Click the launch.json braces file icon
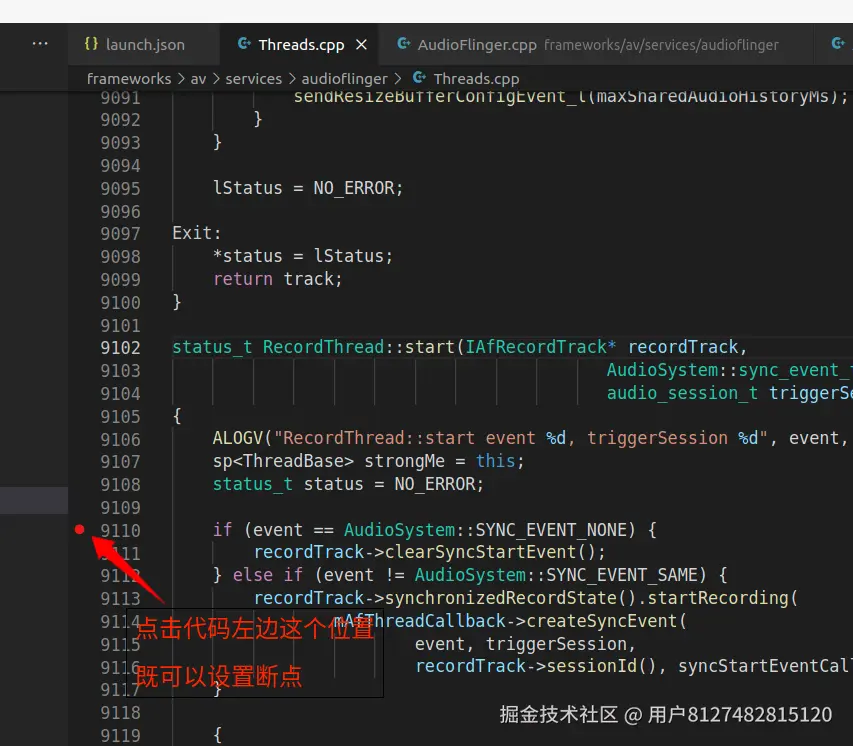This screenshot has height=746, width=853. point(91,44)
